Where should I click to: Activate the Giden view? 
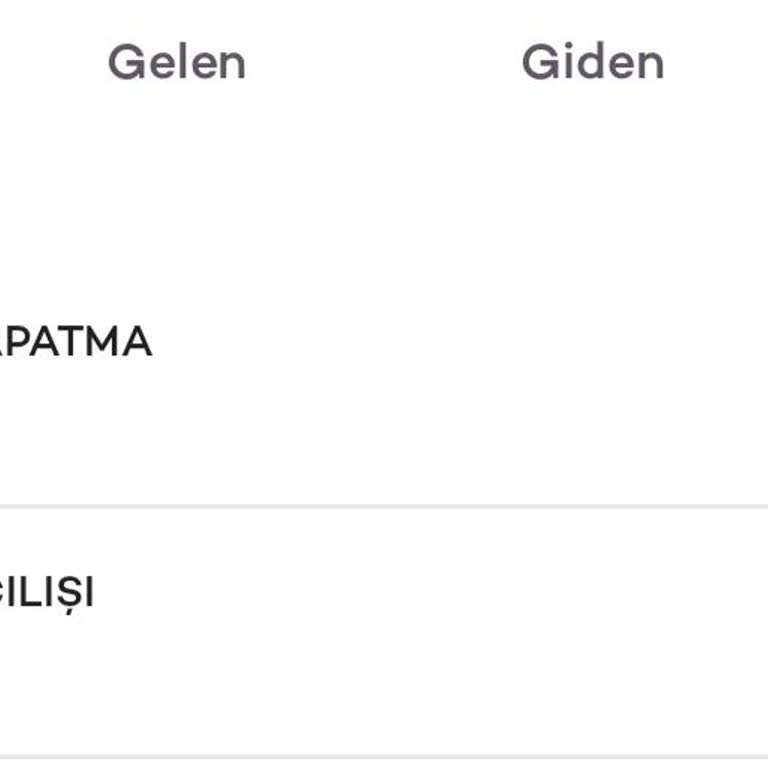pyautogui.click(x=592, y=62)
